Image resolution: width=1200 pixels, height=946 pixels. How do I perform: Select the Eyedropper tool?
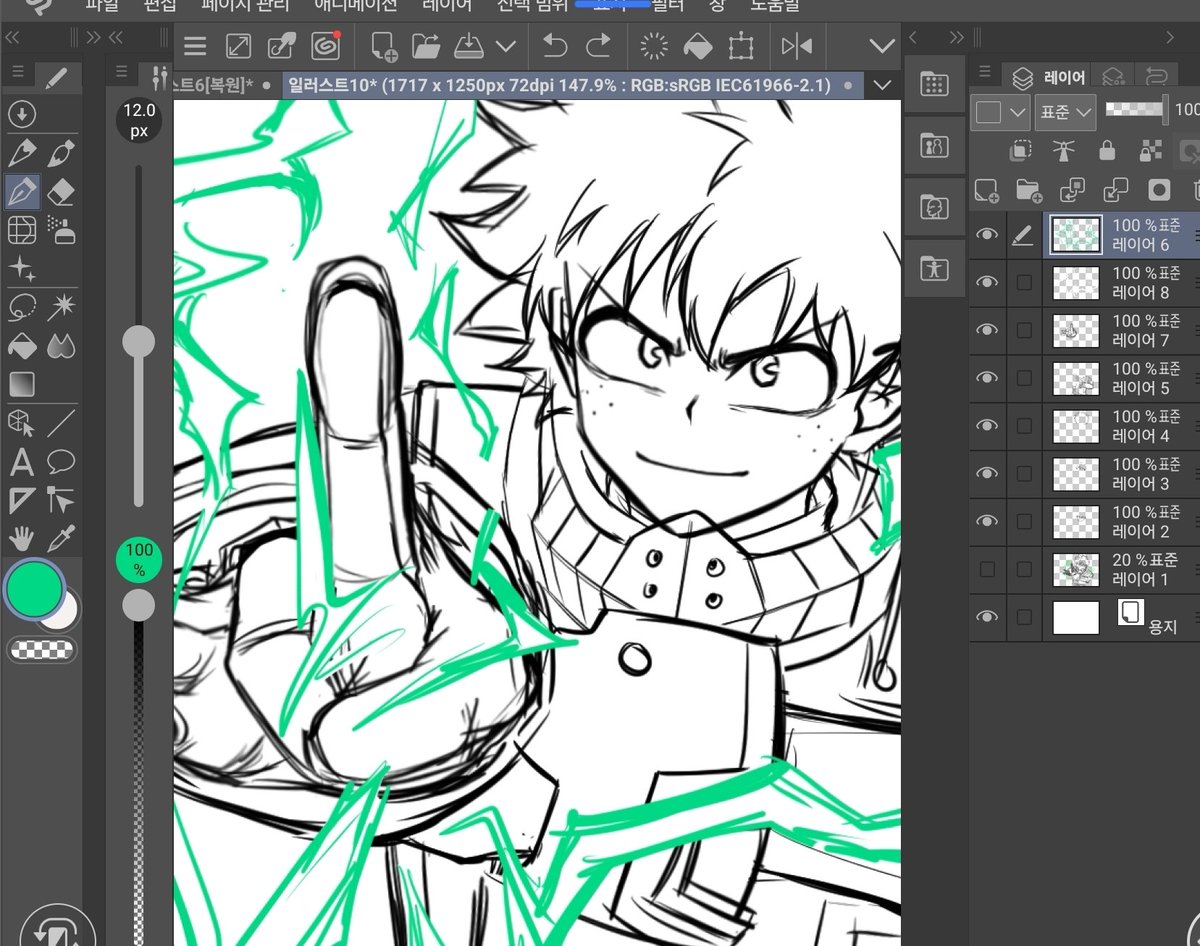point(62,539)
